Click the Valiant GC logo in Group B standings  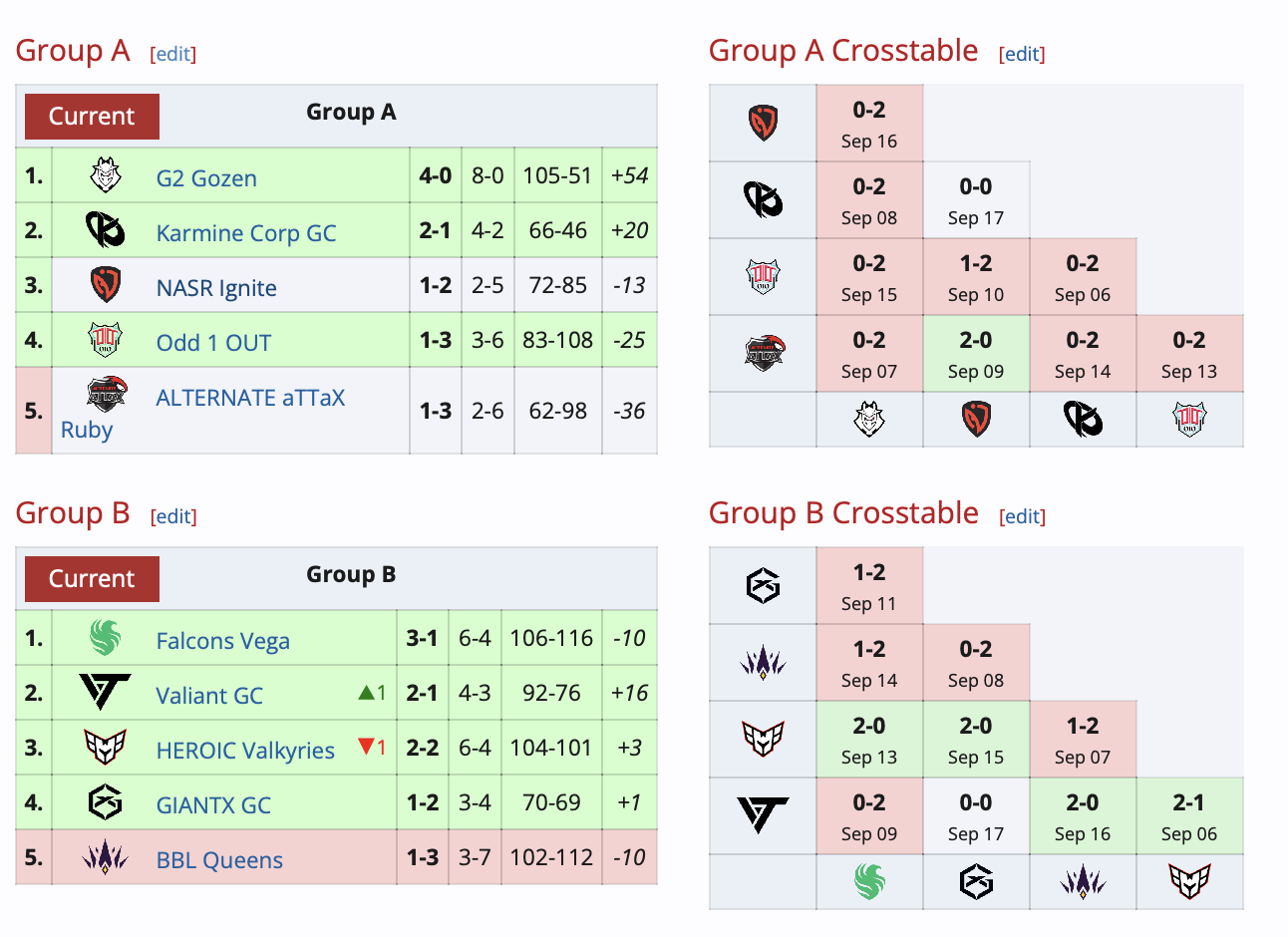pyautogui.click(x=105, y=692)
